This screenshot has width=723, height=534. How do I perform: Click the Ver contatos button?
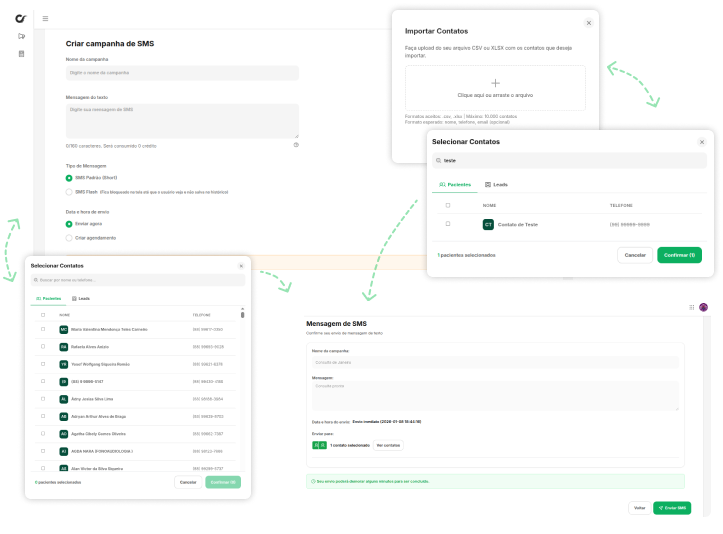click(x=388, y=445)
